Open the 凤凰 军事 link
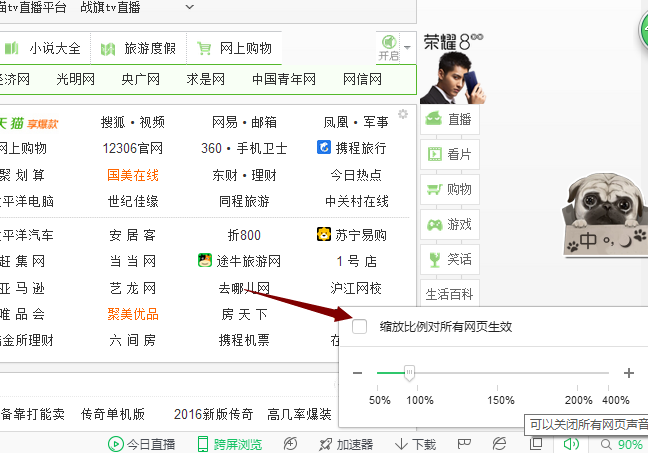The height and width of the screenshot is (453, 648). (x=356, y=122)
